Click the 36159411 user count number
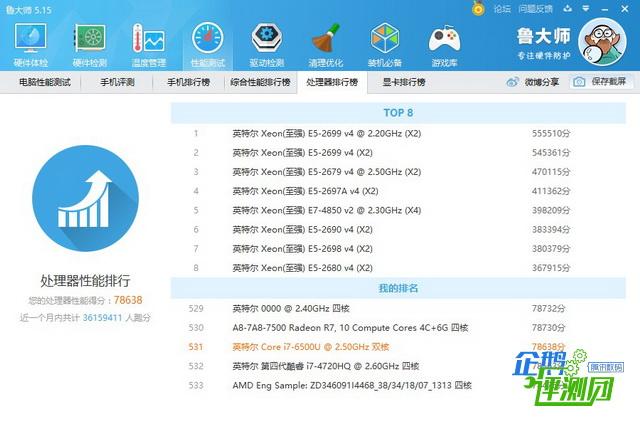The image size is (640, 427). pos(102,318)
